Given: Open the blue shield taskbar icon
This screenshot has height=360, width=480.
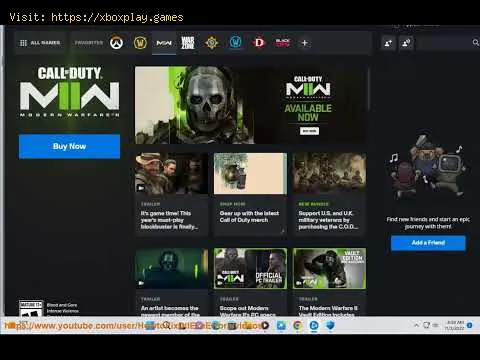Looking at the screenshot, I should [x=330, y=325].
